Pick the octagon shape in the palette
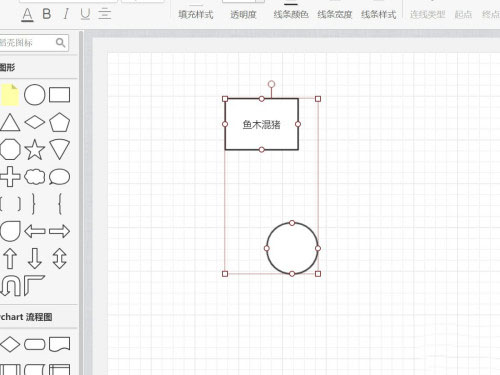The width and height of the screenshot is (500, 375). (10, 149)
